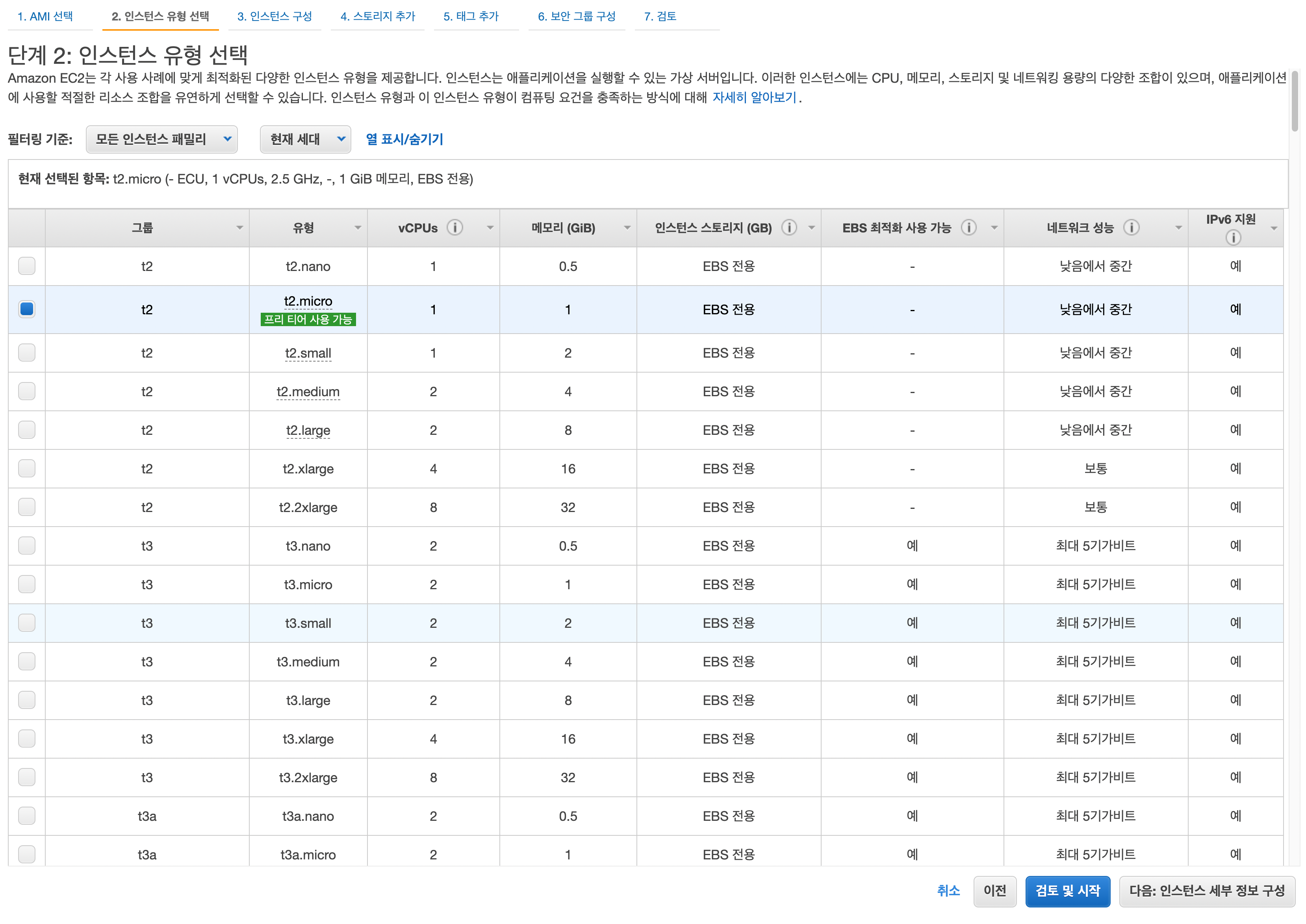The height and width of the screenshot is (924, 1306).
Task: Open the 메모리 (GiB) column sort arrow
Action: (627, 228)
